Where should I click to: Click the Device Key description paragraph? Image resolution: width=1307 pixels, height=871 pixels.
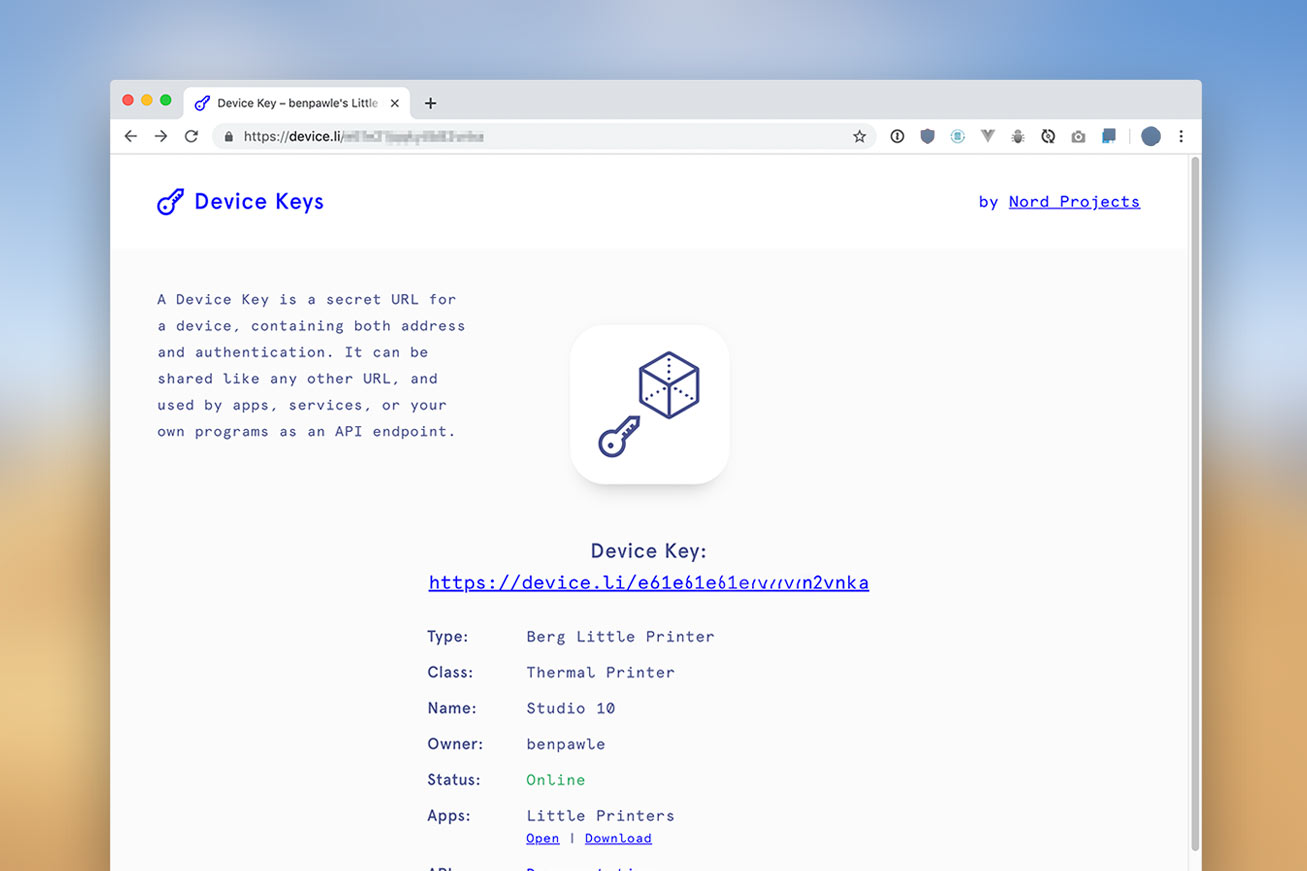(x=311, y=366)
